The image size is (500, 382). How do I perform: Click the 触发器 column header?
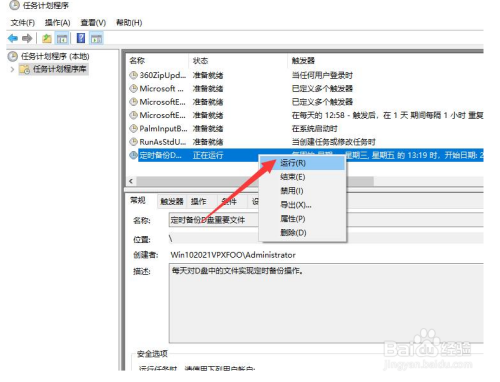point(303,61)
